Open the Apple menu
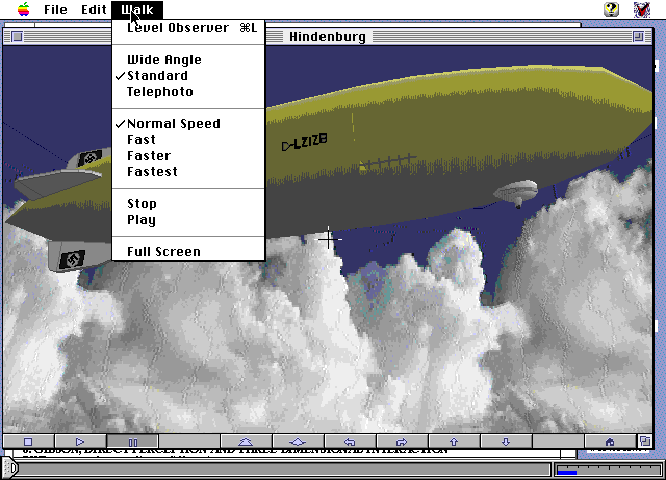The width and height of the screenshot is (666, 480). click(23, 9)
